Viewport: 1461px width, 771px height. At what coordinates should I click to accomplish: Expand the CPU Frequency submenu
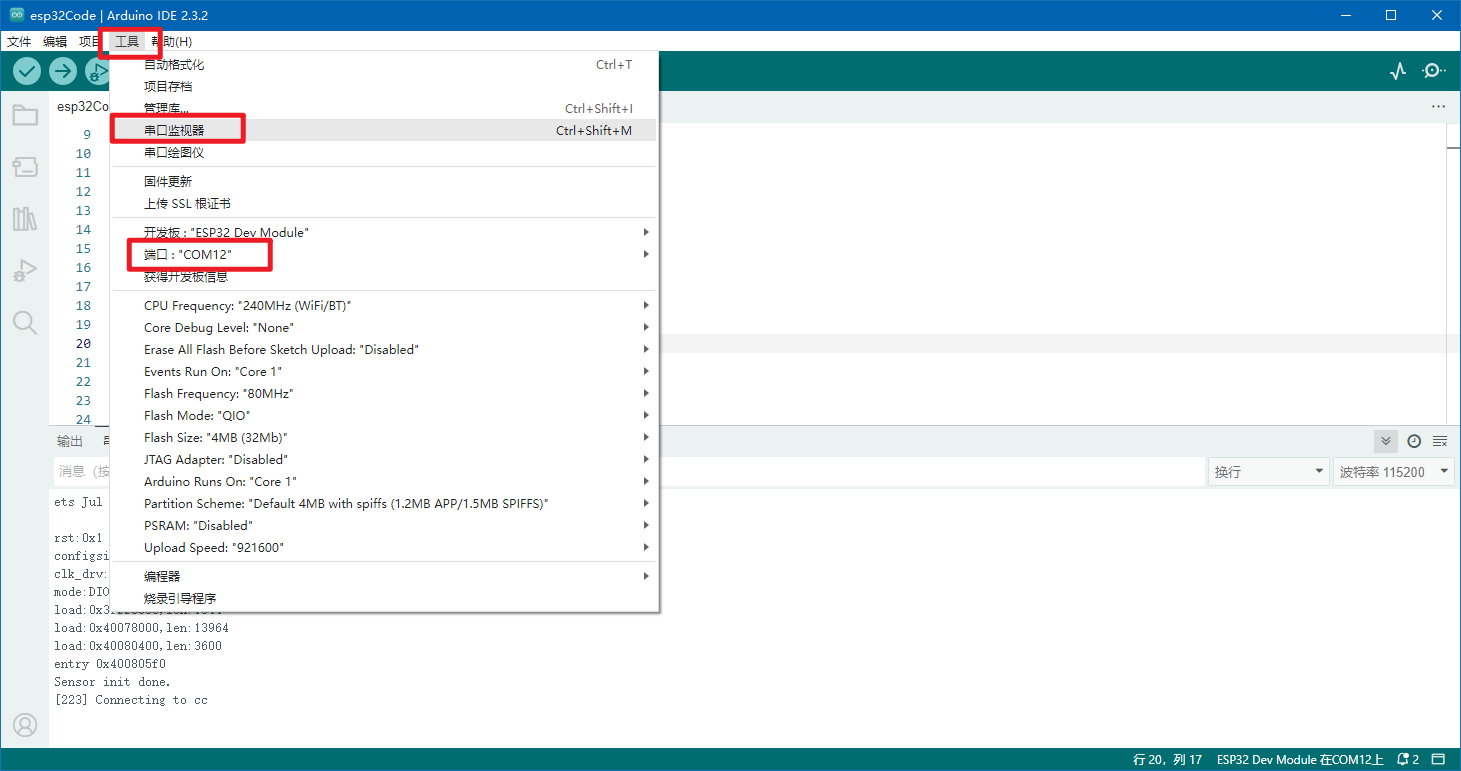pyautogui.click(x=383, y=305)
